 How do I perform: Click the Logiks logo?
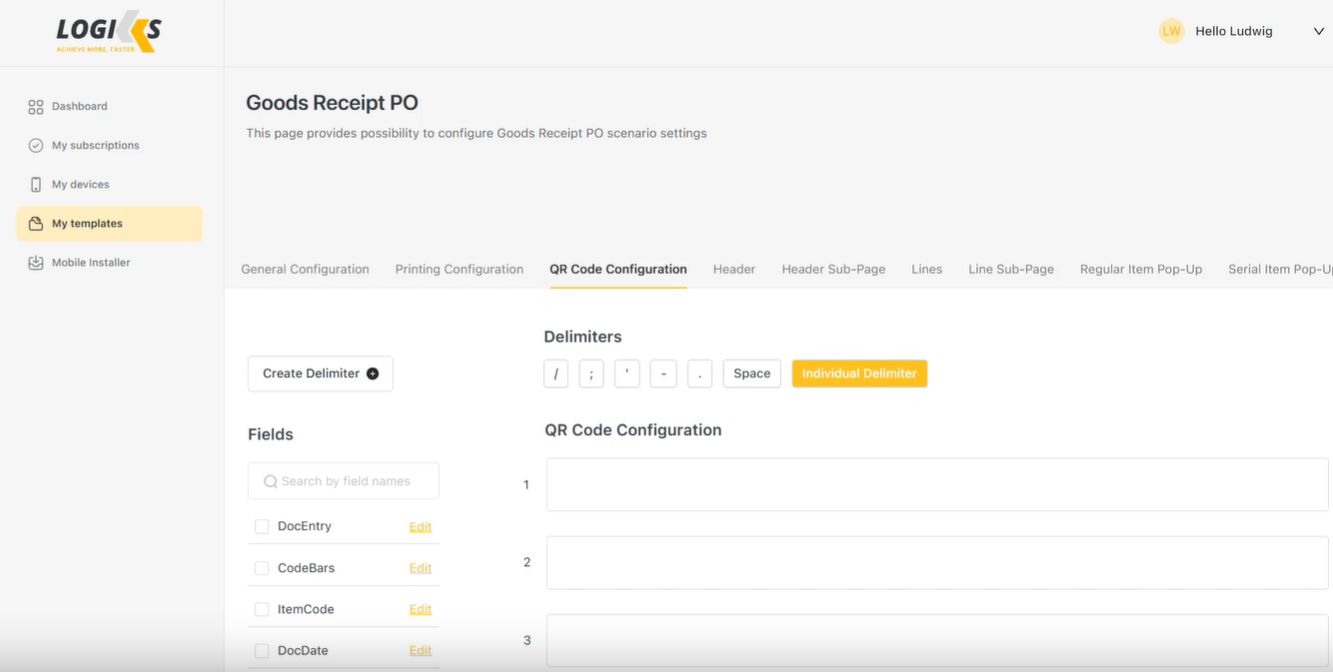click(x=108, y=34)
